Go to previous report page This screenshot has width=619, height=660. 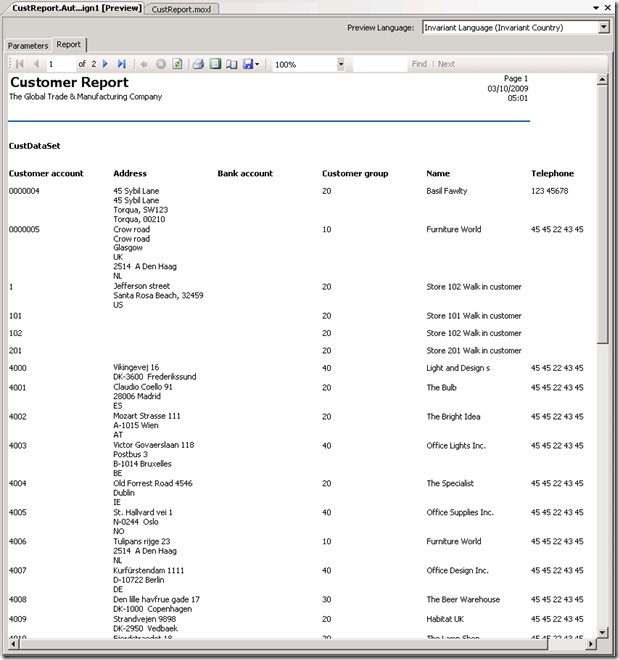click(x=36, y=64)
